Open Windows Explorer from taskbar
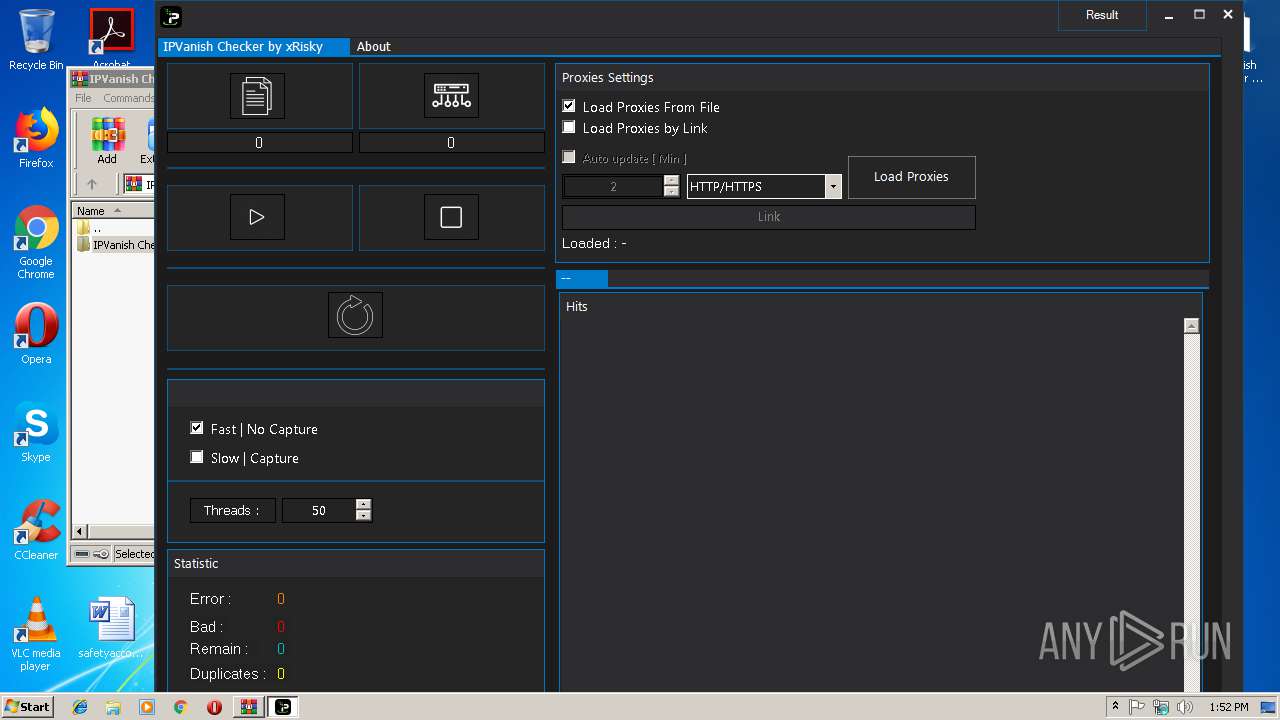Viewport: 1280px width, 720px height. pyautogui.click(x=113, y=707)
